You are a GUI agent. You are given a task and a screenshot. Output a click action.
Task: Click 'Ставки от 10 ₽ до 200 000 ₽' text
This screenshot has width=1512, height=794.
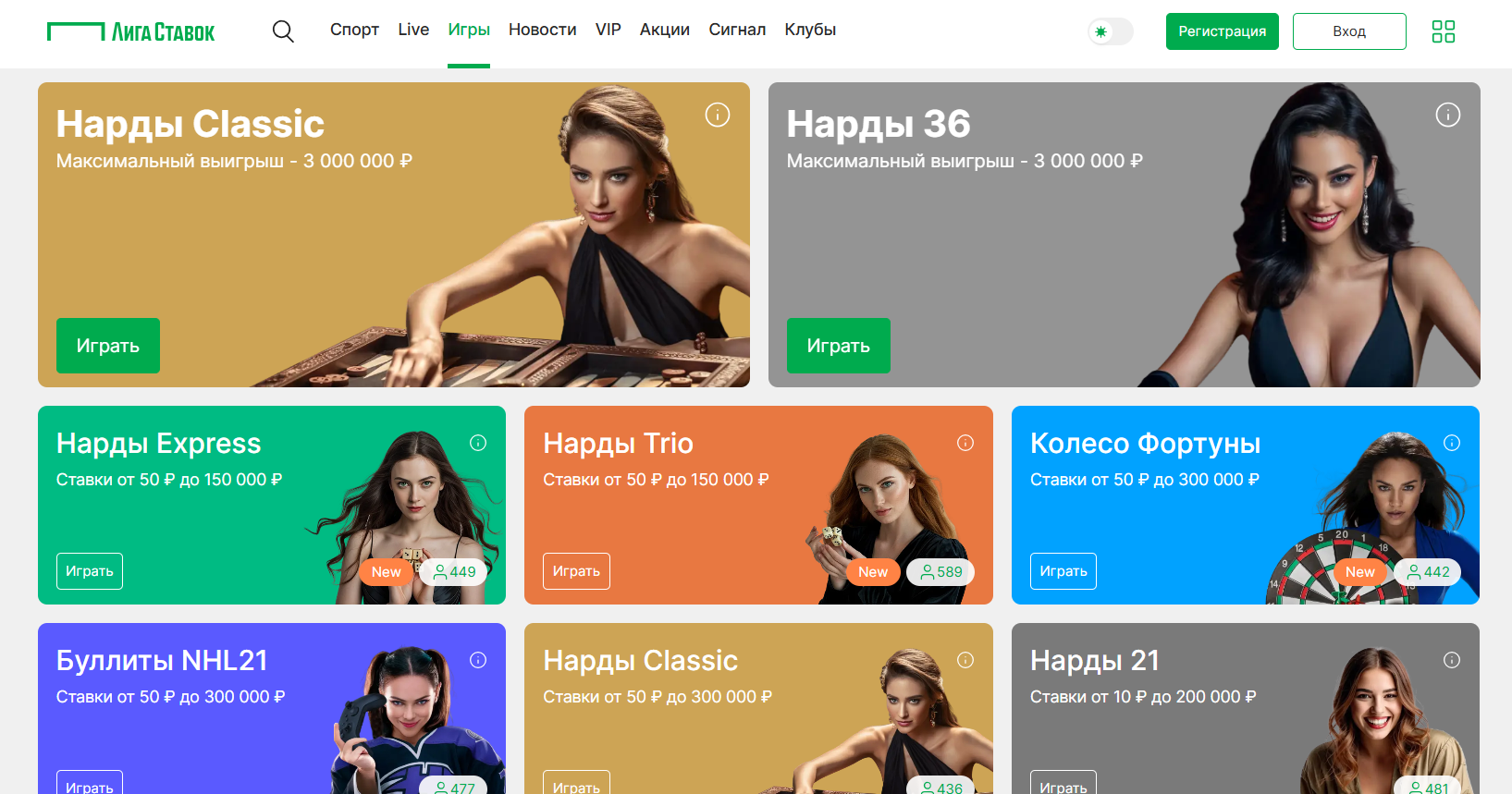(x=1143, y=697)
